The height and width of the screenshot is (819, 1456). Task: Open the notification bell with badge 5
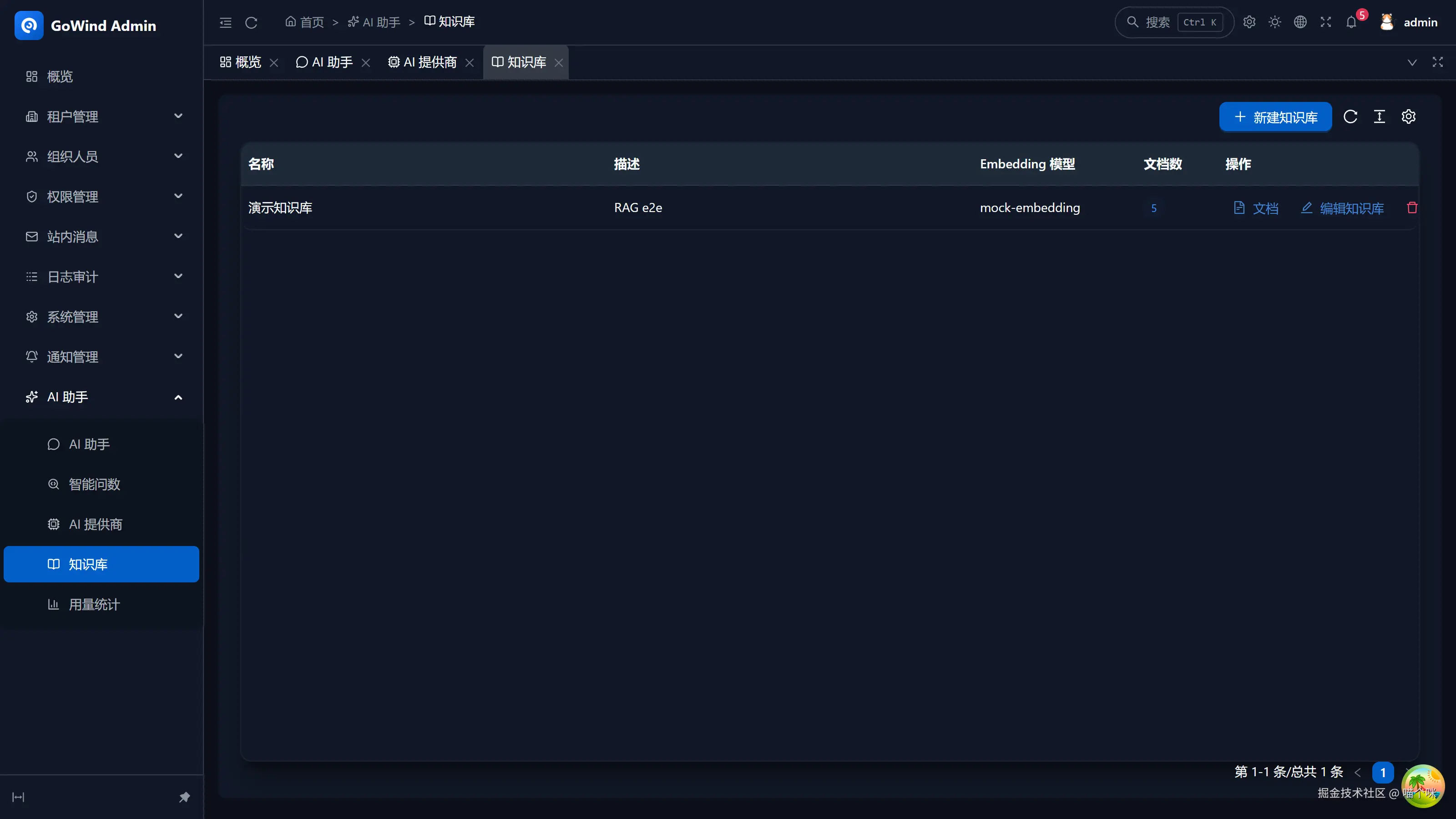click(x=1351, y=22)
